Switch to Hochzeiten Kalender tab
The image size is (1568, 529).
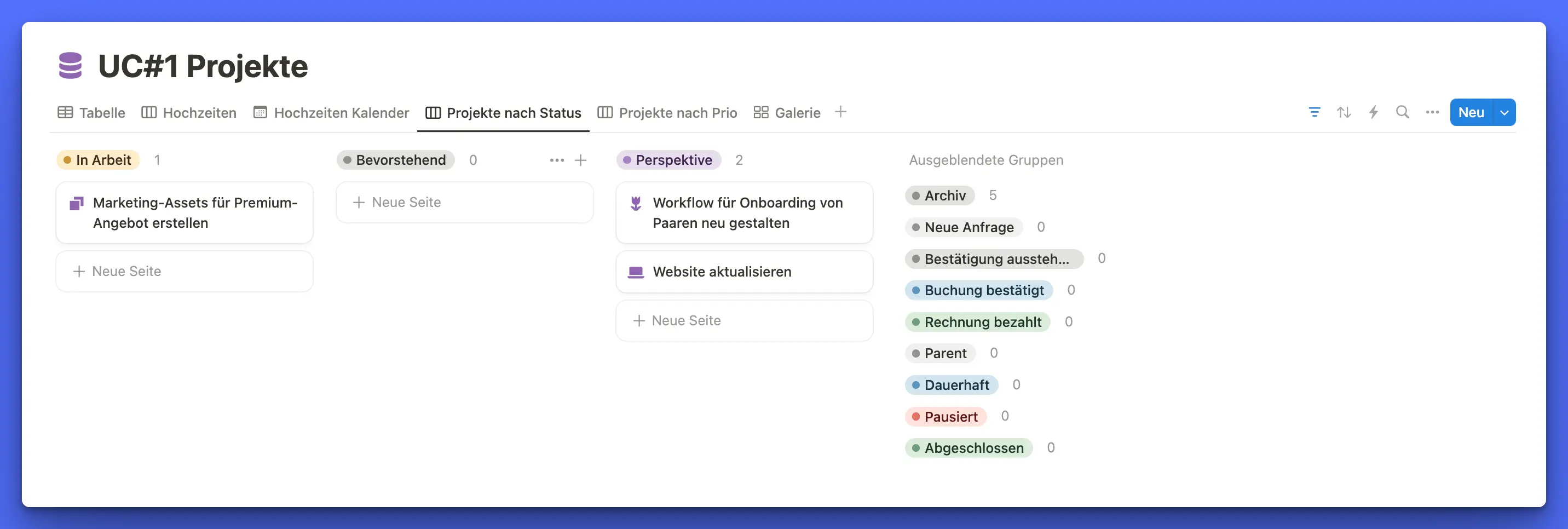(x=331, y=113)
